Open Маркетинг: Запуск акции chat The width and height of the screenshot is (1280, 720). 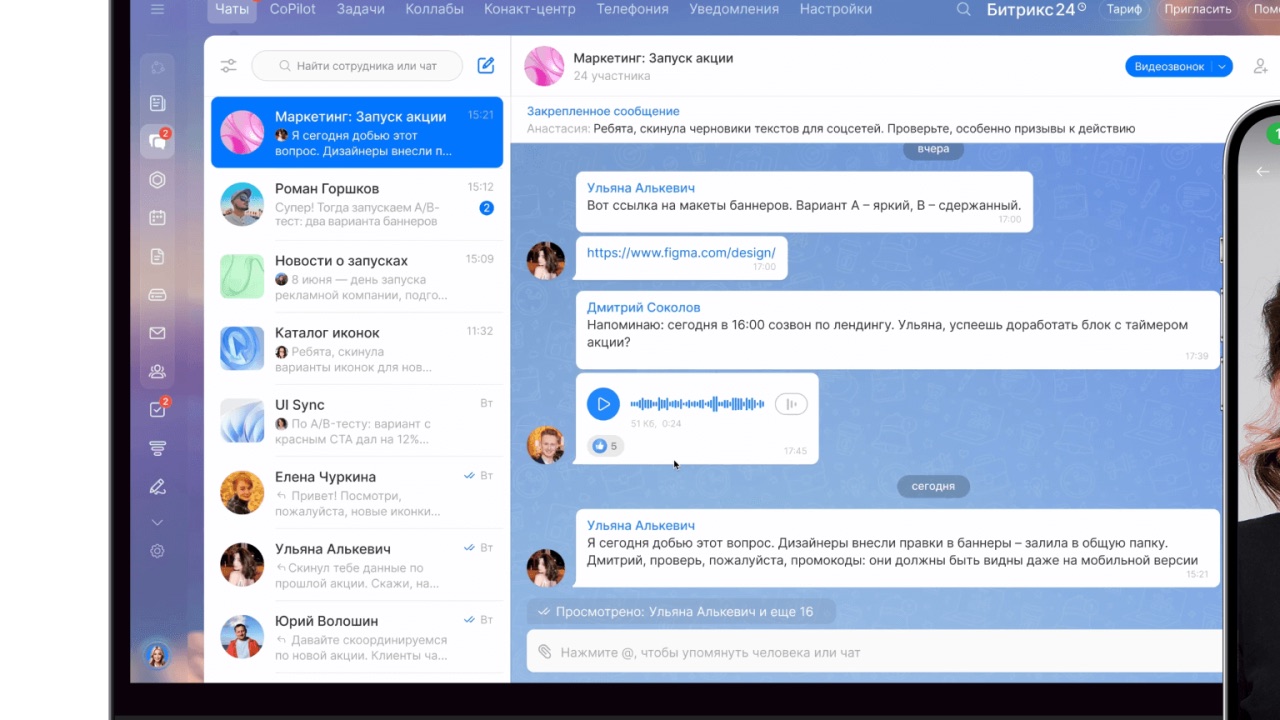(357, 132)
